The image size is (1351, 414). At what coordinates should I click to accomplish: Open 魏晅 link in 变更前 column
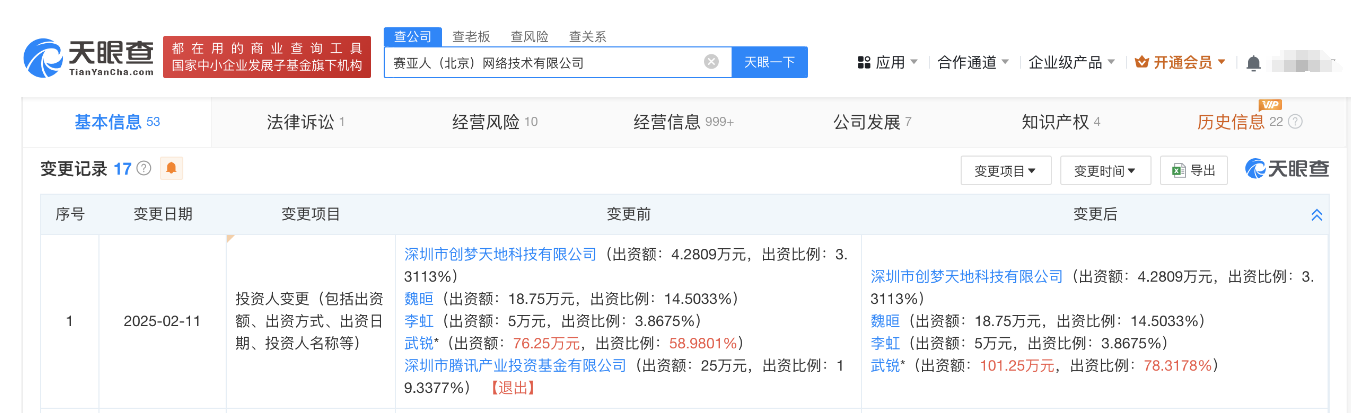418,298
